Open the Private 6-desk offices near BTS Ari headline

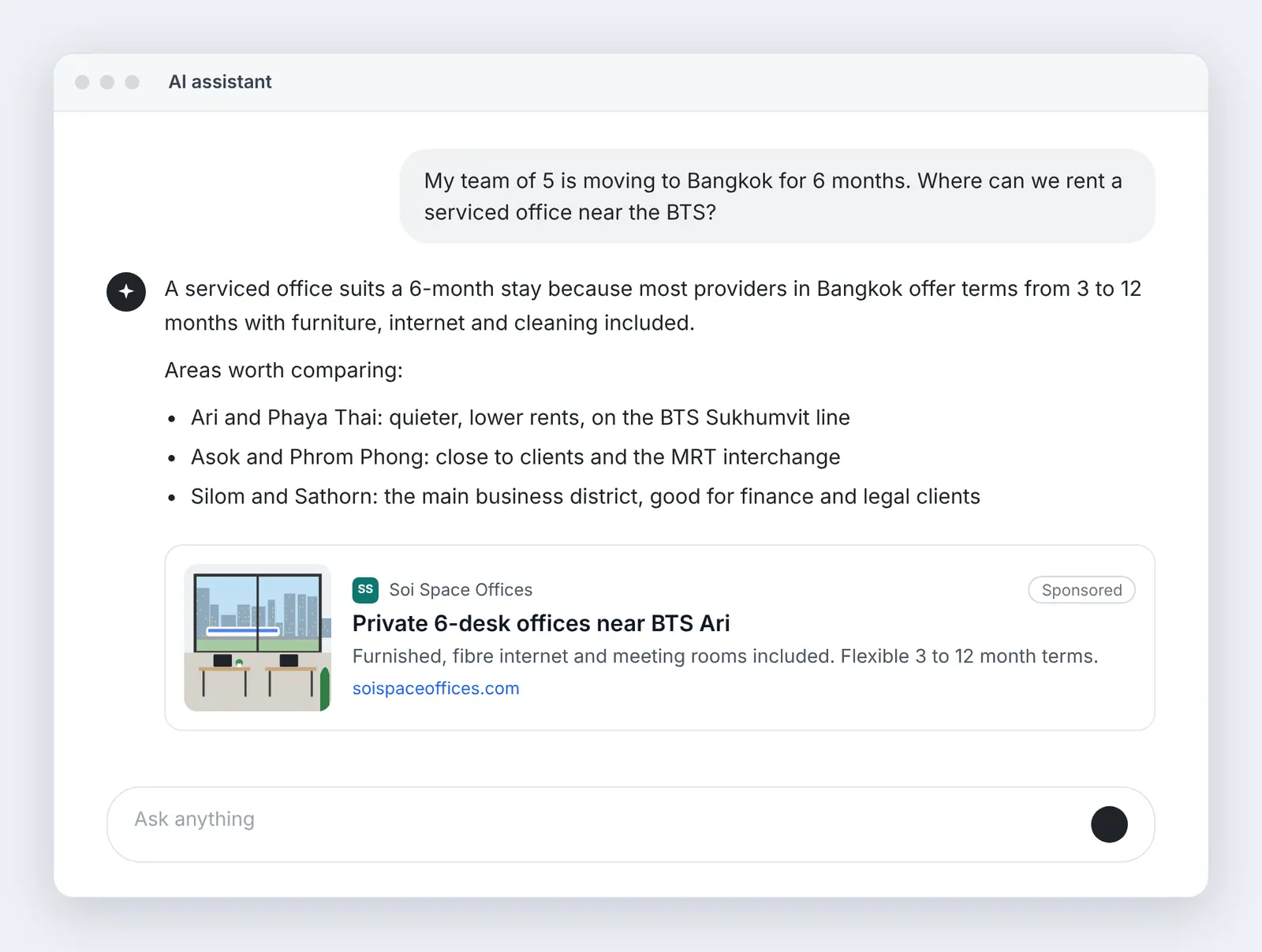coord(541,623)
